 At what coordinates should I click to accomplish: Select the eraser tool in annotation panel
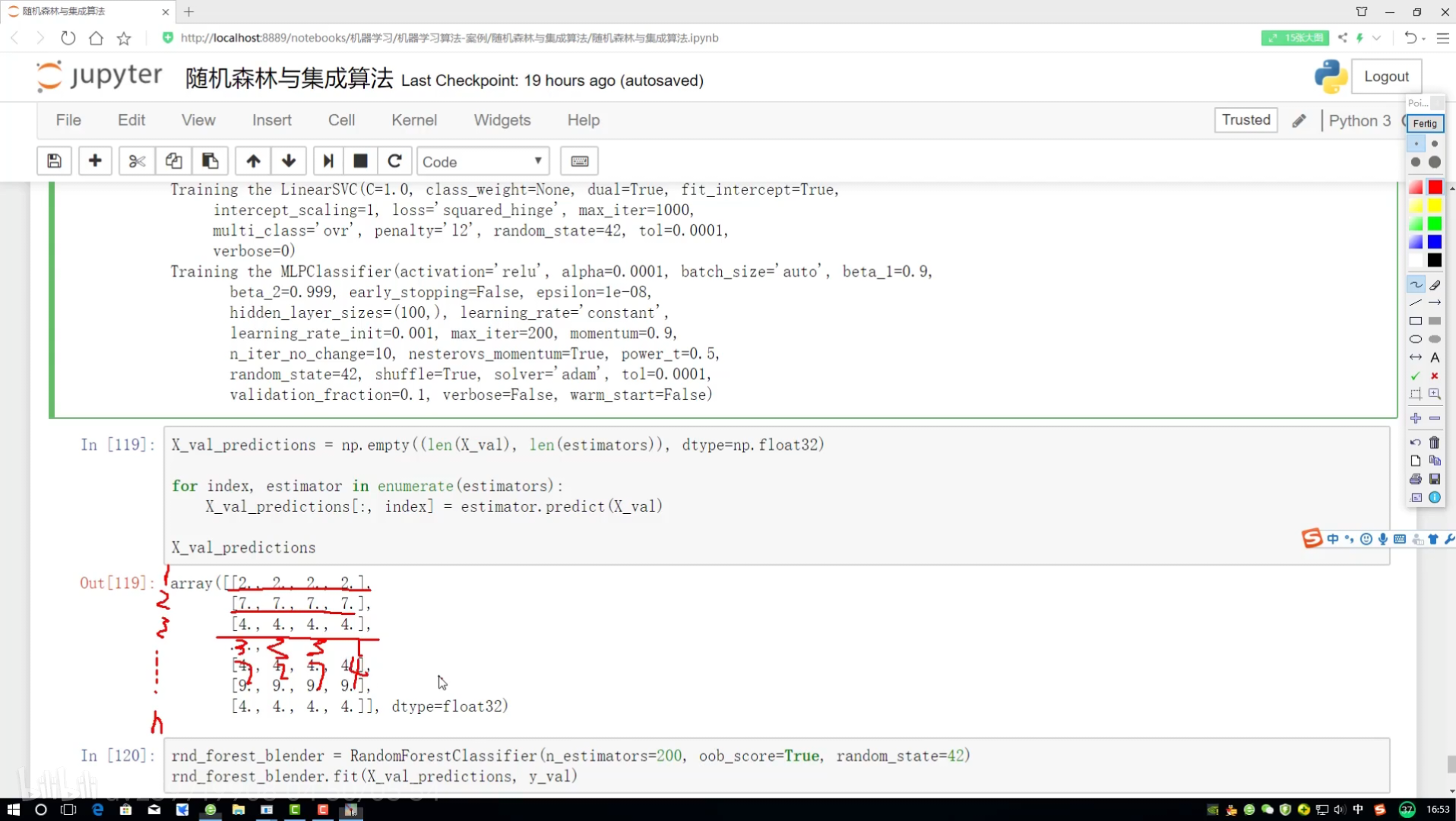pyautogui.click(x=1435, y=285)
